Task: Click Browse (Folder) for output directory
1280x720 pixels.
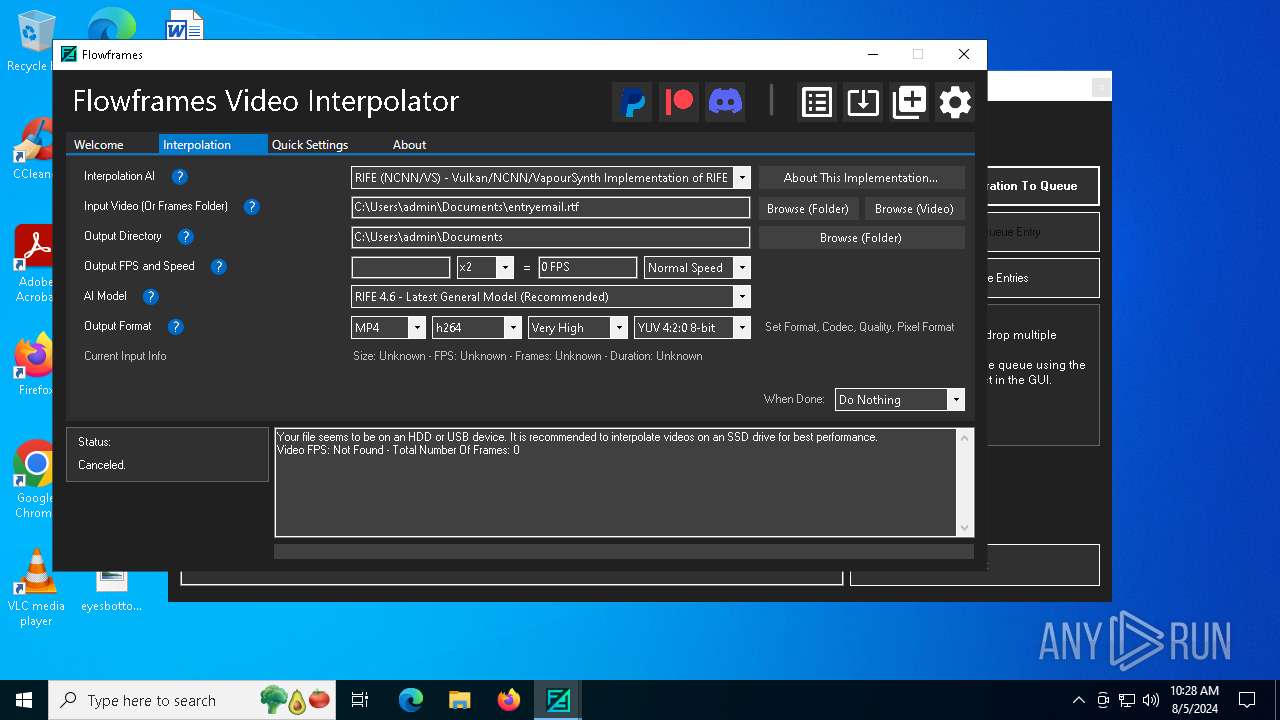Action: tap(861, 238)
